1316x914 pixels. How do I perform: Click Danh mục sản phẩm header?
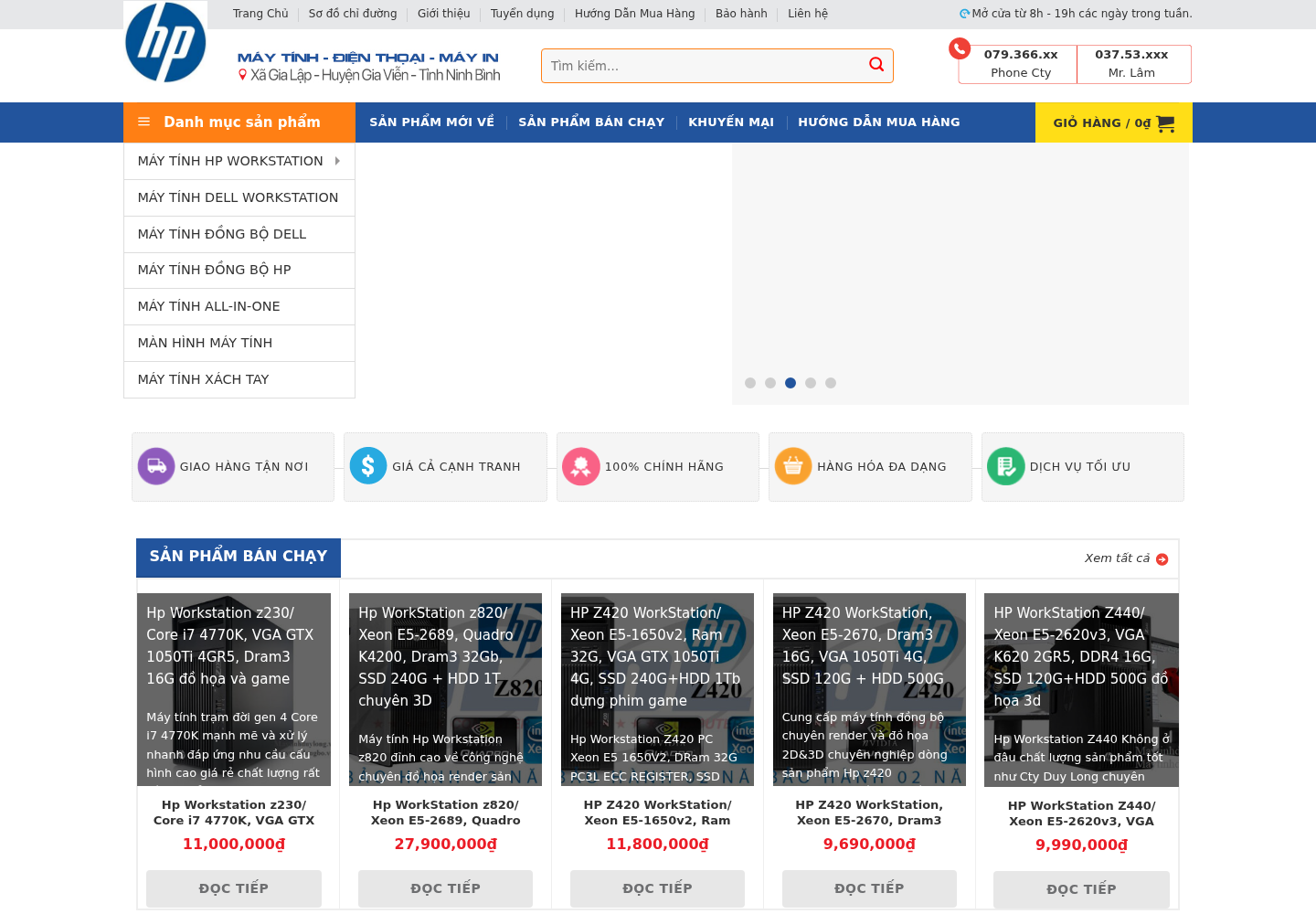point(239,122)
